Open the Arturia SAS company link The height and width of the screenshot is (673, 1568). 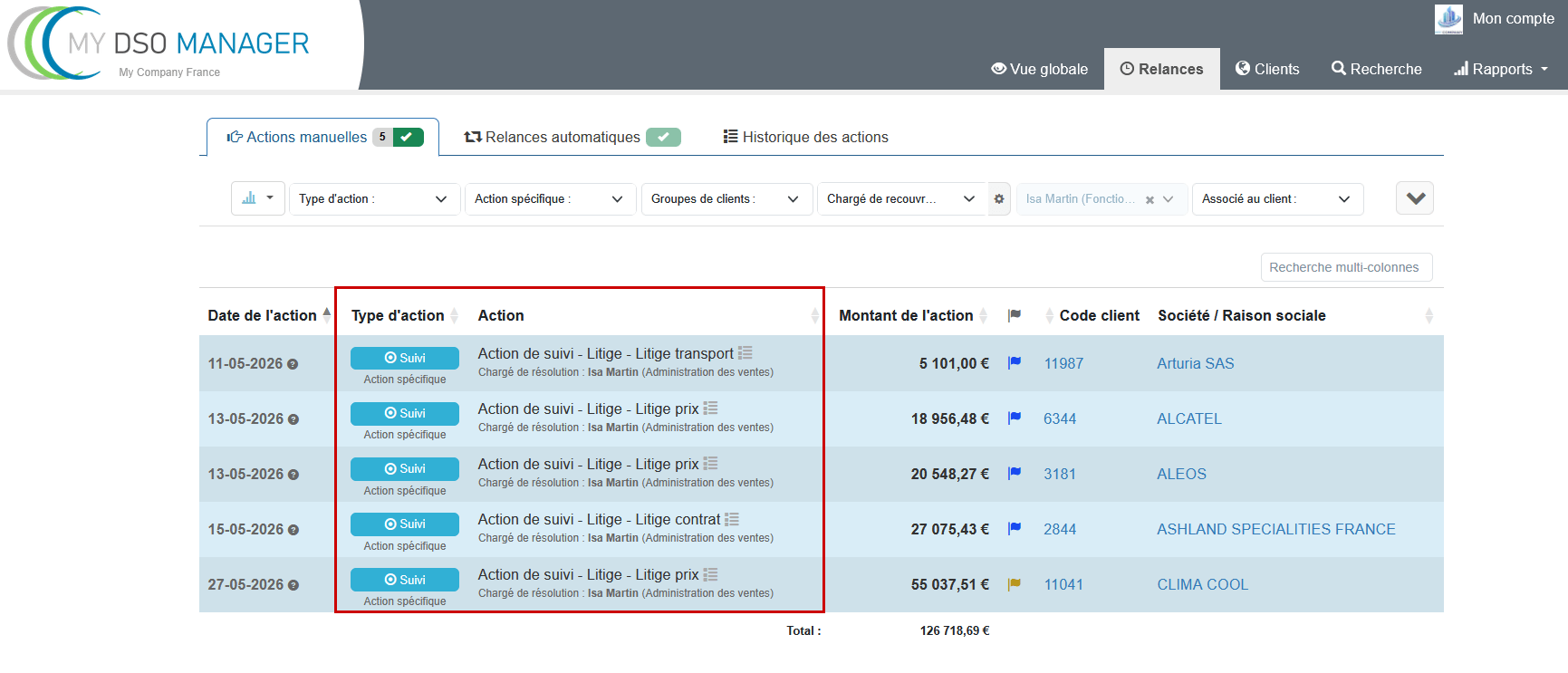[1196, 363]
